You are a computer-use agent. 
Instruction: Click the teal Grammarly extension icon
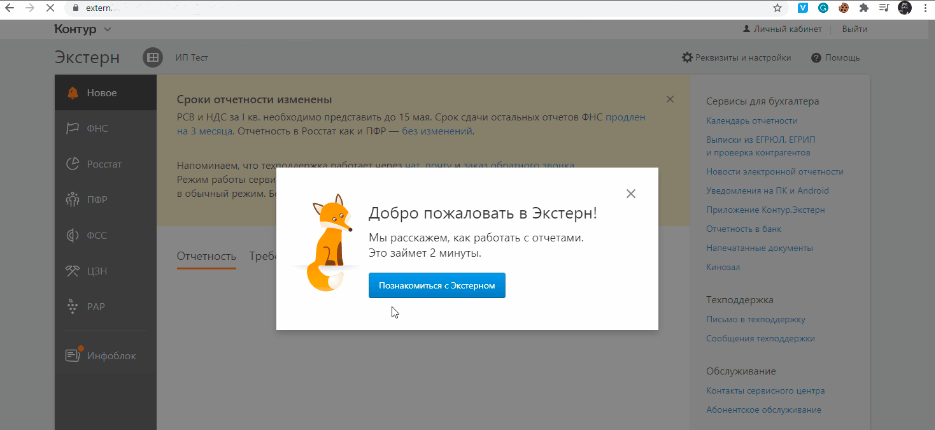pos(823,8)
